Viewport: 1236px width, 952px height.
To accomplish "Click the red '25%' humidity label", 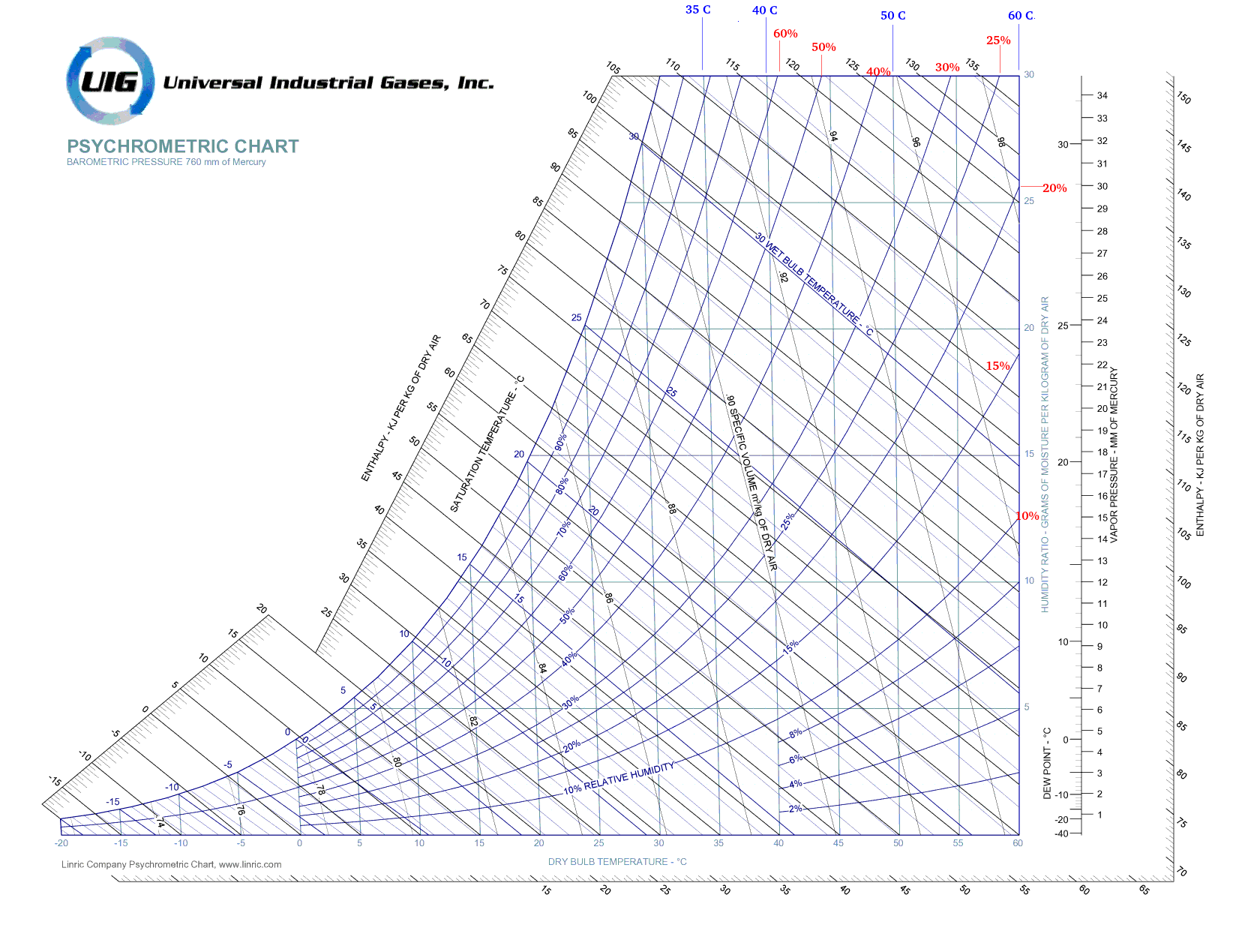I will click(998, 41).
